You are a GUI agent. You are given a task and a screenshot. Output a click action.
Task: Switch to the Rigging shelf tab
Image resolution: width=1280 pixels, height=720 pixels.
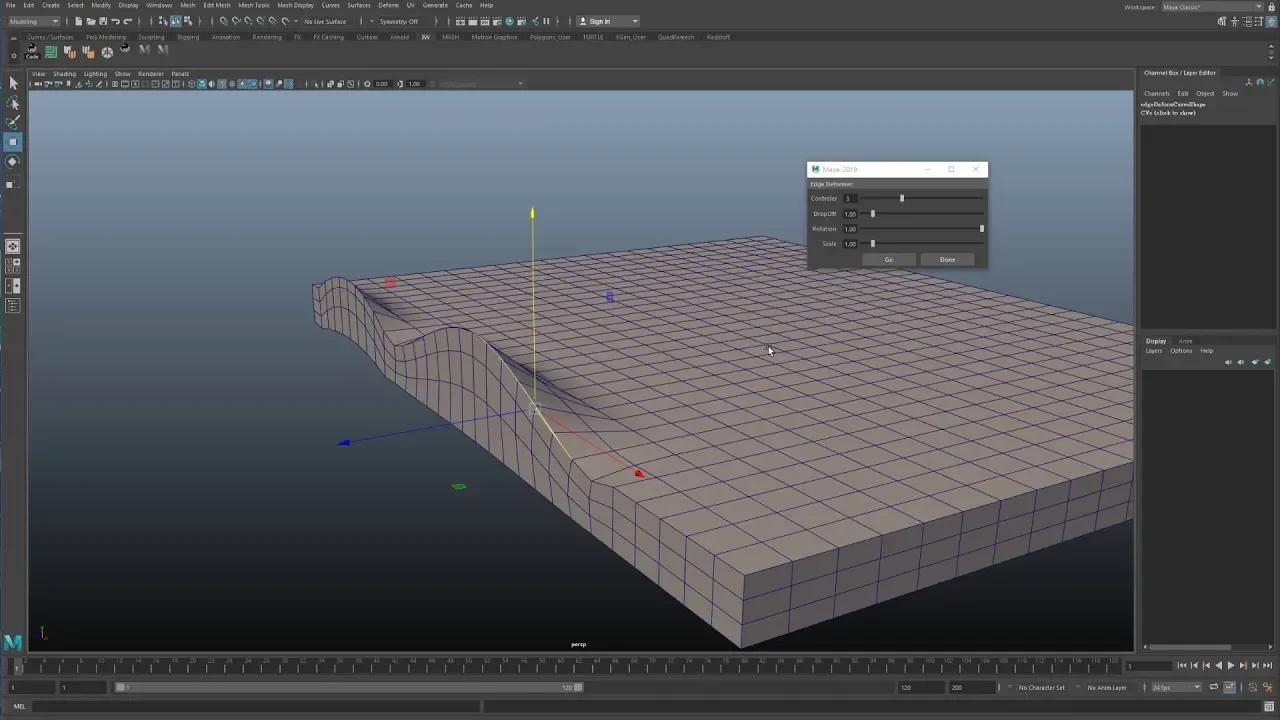[188, 37]
